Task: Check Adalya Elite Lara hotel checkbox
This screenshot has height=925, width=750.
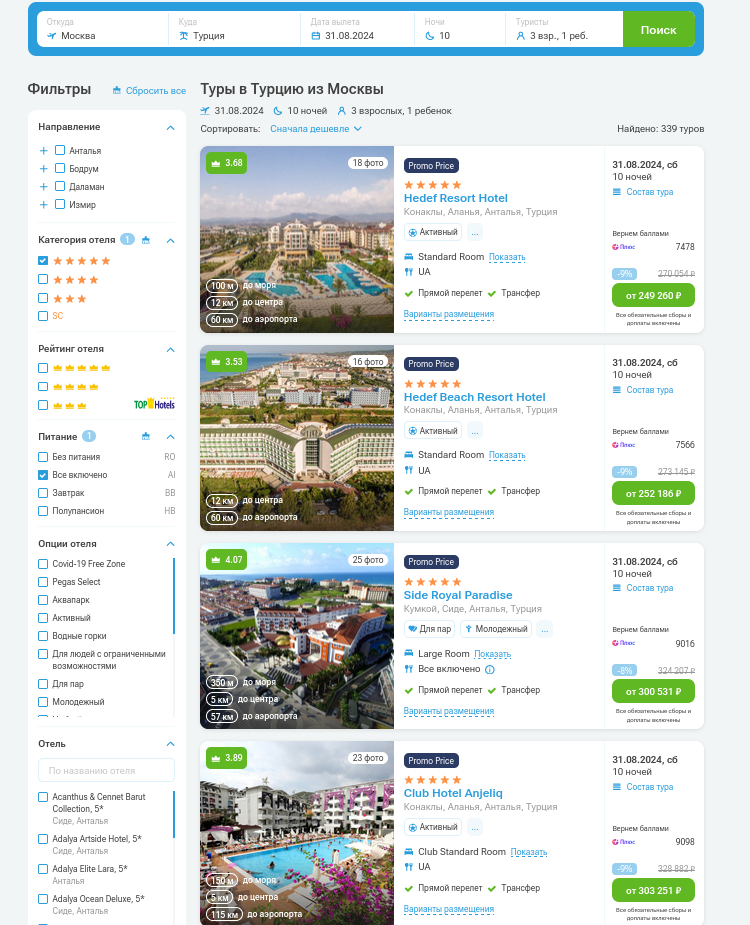Action: point(43,869)
